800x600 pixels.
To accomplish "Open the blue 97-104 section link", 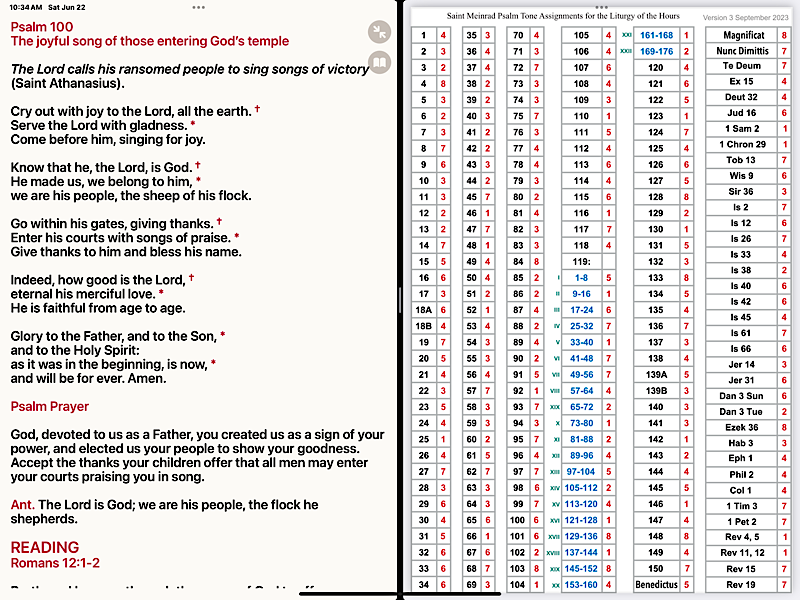I will coord(581,471).
